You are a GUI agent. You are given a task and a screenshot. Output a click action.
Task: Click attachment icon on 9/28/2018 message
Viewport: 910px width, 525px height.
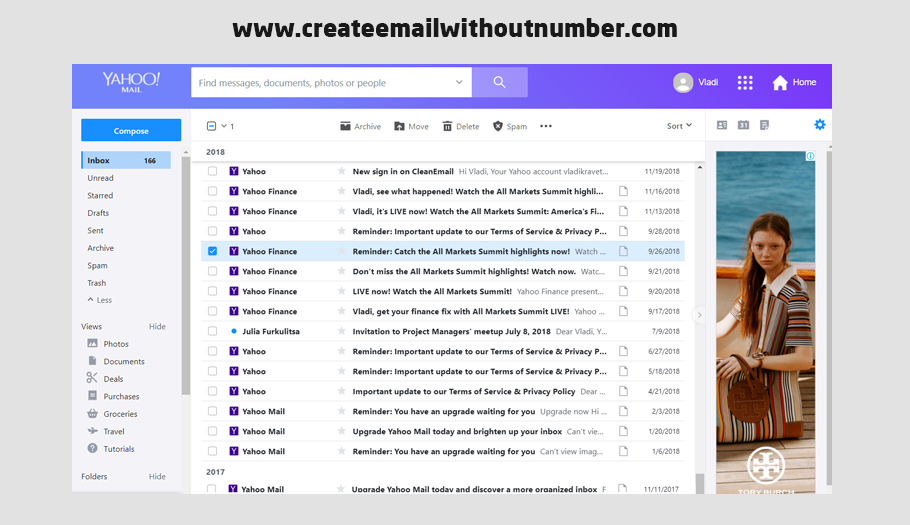pos(623,231)
